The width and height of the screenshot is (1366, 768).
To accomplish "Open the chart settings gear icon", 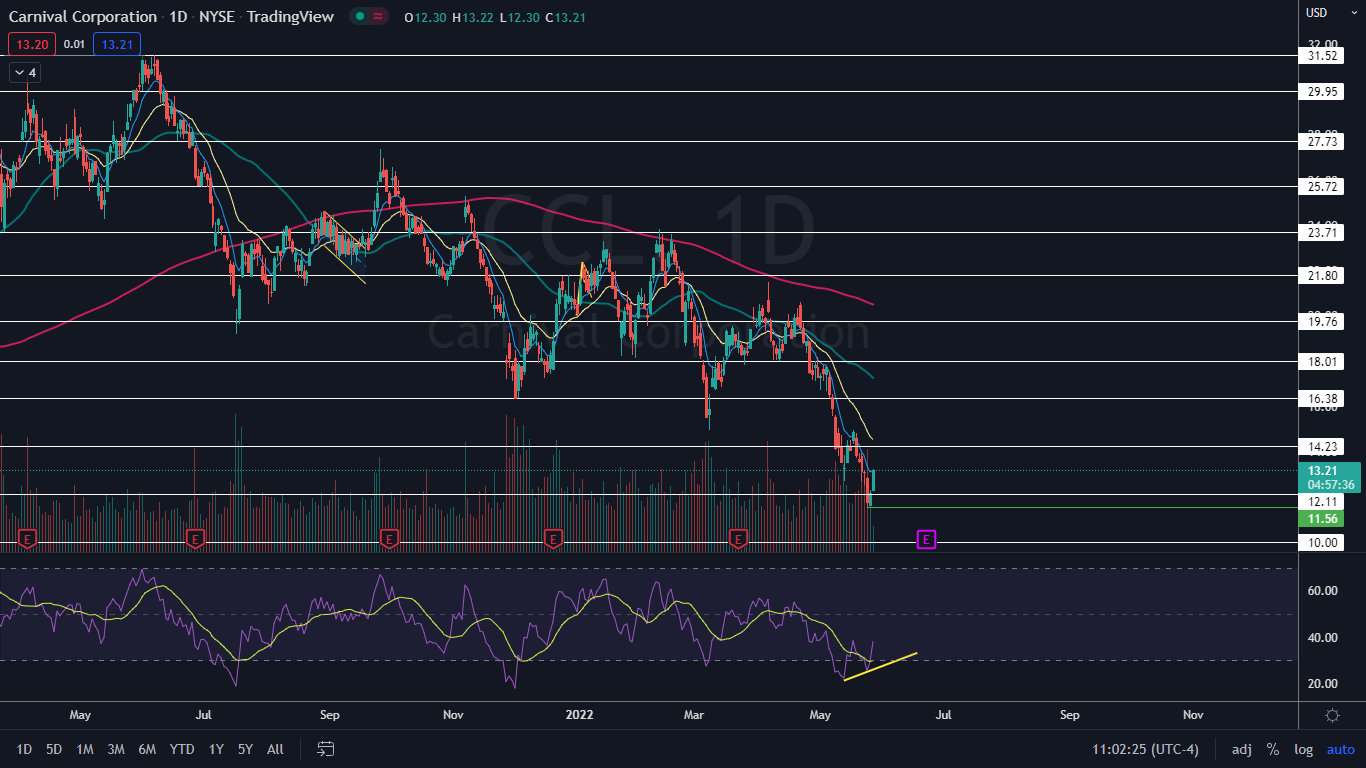I will click(1332, 715).
